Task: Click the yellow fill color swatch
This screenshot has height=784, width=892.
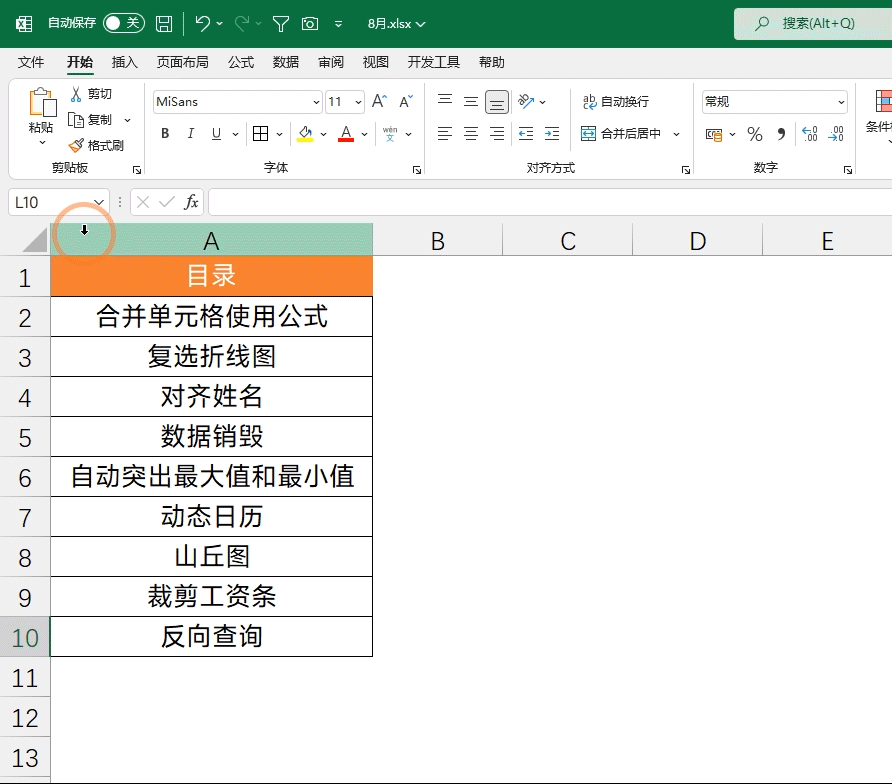Action: (305, 134)
